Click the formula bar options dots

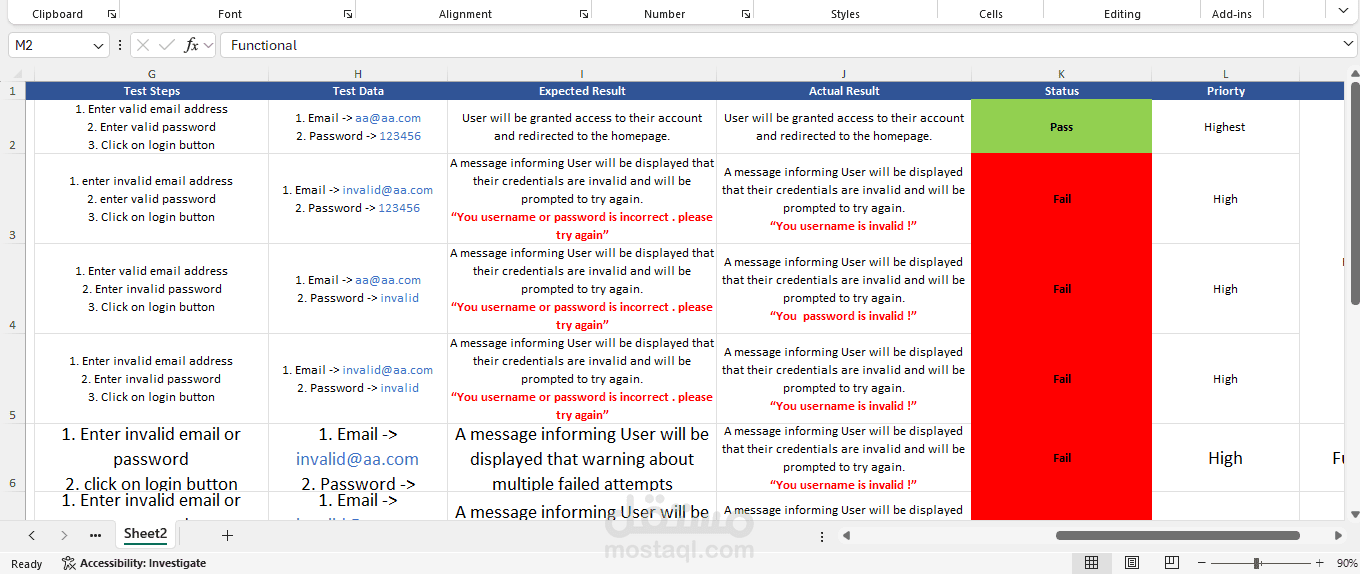120,46
